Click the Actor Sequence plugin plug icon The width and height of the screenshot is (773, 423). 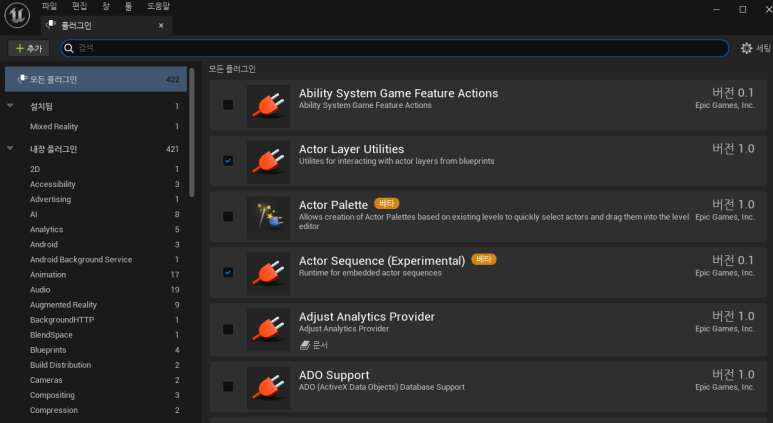pos(268,274)
